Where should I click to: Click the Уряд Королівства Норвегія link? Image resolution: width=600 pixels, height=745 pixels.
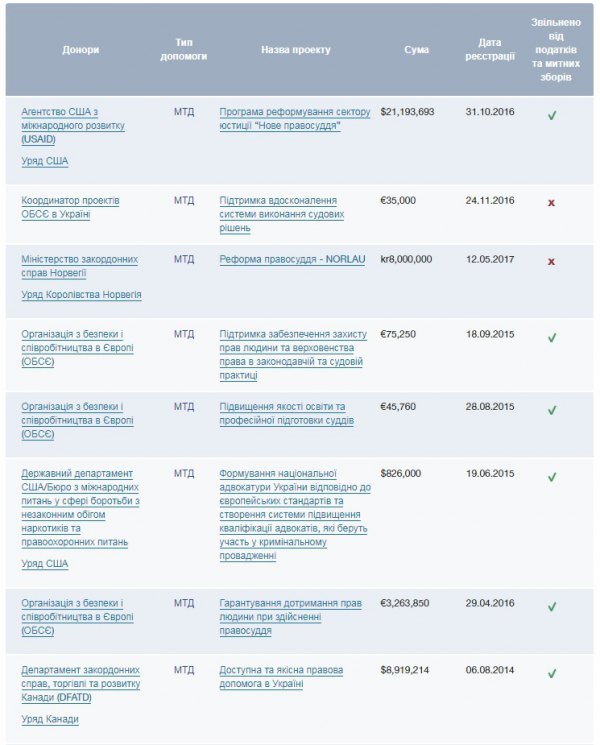pyautogui.click(x=81, y=295)
